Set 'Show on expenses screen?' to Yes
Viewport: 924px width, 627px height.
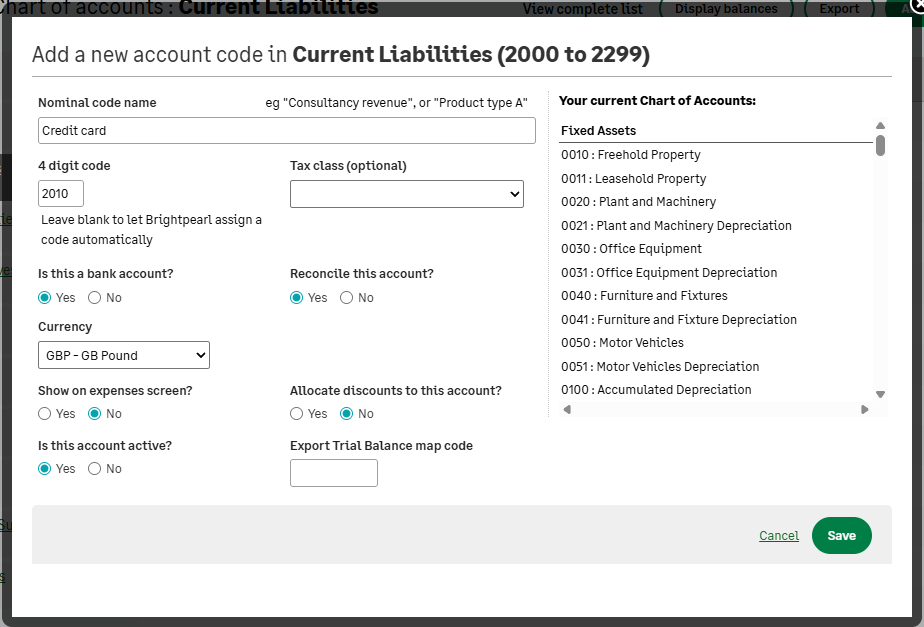44,414
